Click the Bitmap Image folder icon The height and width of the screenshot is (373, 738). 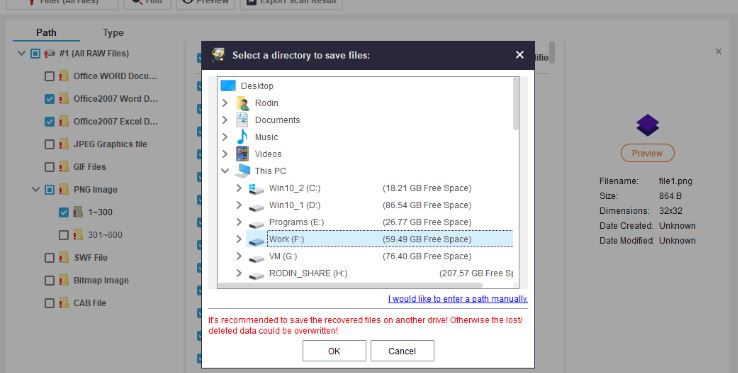(x=64, y=280)
